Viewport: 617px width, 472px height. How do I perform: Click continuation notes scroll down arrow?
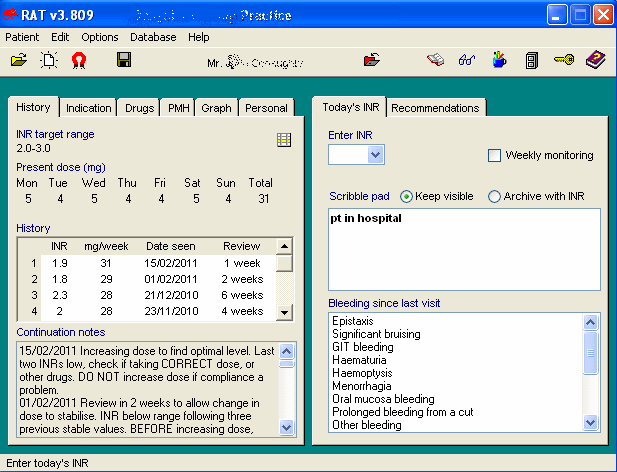click(x=286, y=427)
